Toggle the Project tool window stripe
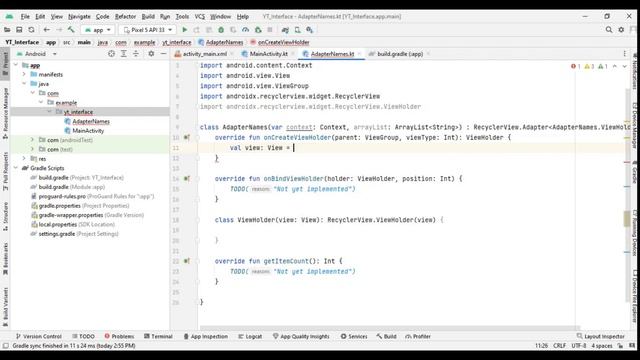Image resolution: width=640 pixels, height=360 pixels. [5, 63]
